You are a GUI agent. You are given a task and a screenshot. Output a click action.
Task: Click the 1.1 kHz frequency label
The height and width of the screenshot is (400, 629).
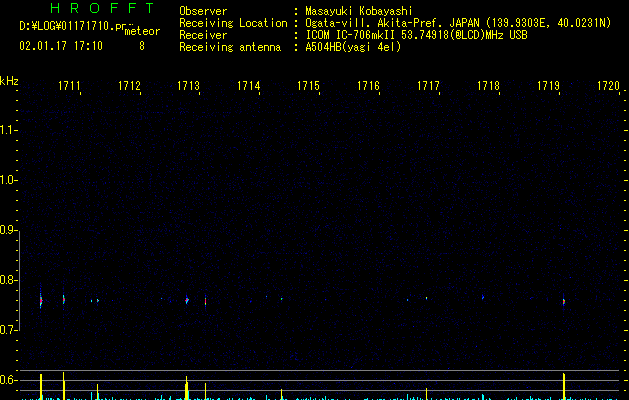click(8, 130)
